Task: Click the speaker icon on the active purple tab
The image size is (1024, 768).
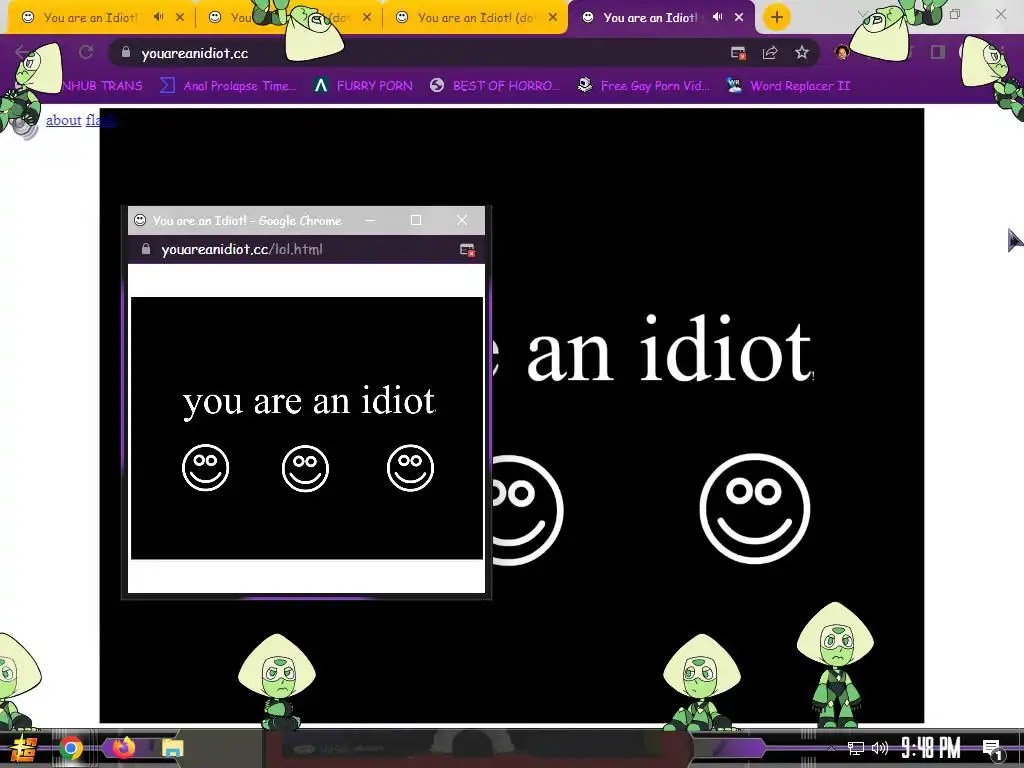Action: 717,18
